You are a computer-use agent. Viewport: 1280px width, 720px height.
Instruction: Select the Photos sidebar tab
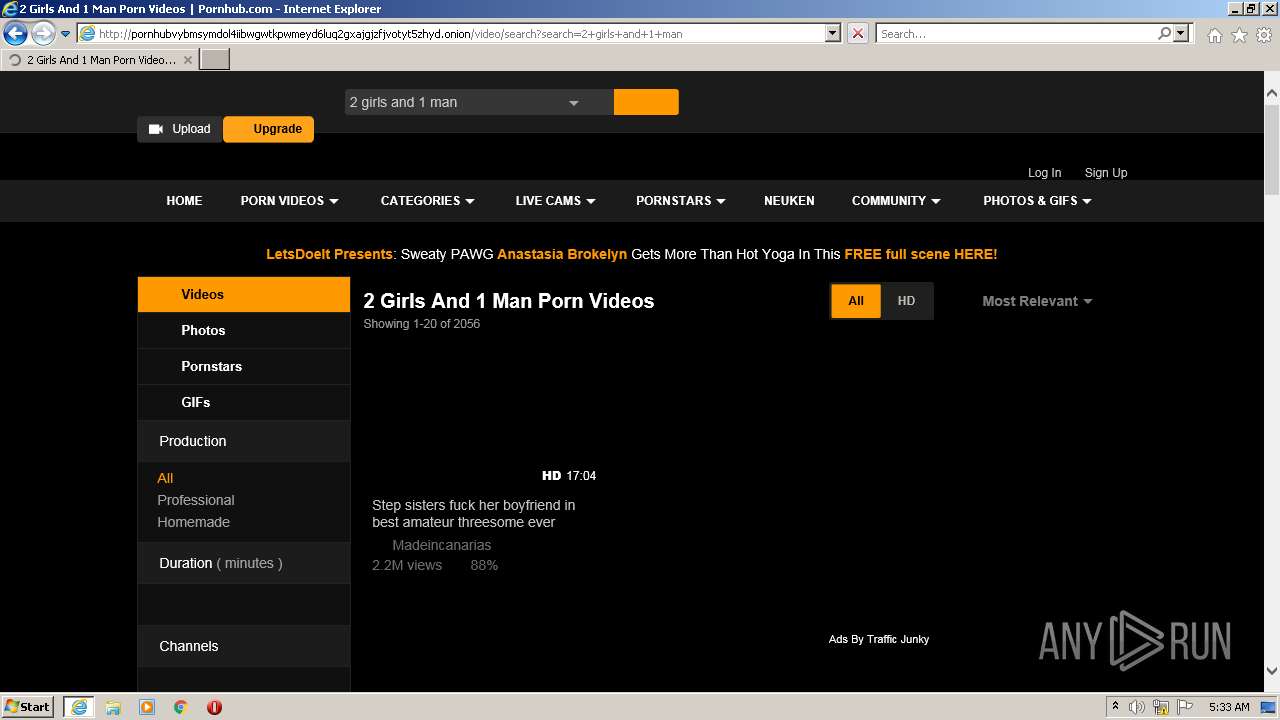(x=244, y=330)
